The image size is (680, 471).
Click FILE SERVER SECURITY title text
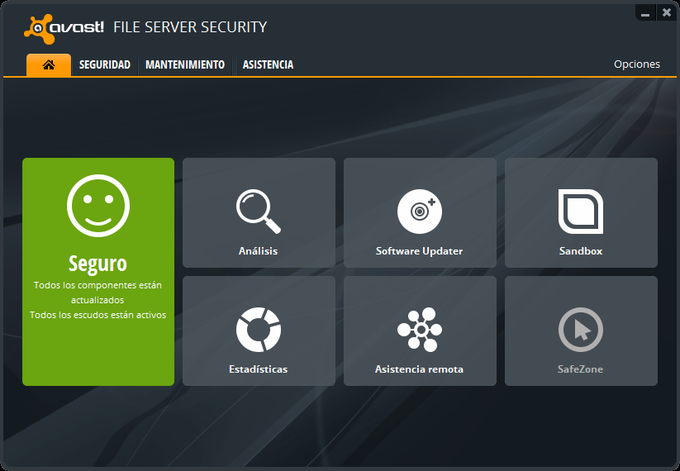click(190, 27)
